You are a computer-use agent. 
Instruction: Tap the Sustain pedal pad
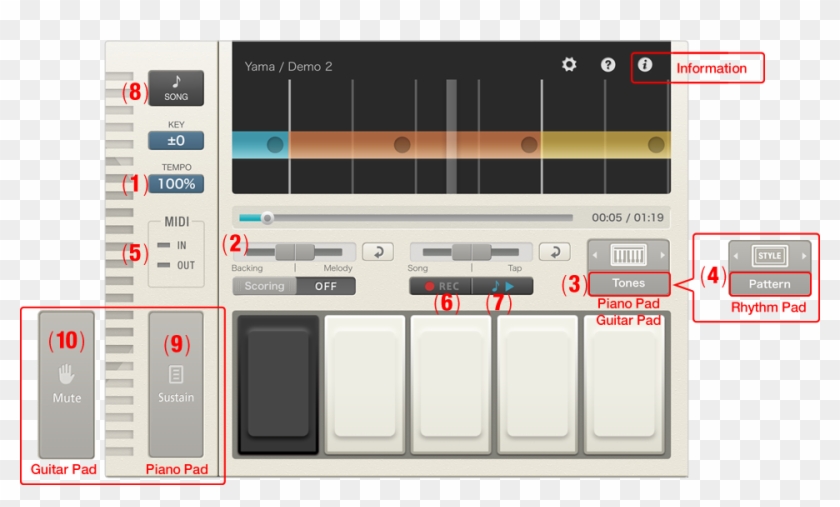click(x=176, y=384)
